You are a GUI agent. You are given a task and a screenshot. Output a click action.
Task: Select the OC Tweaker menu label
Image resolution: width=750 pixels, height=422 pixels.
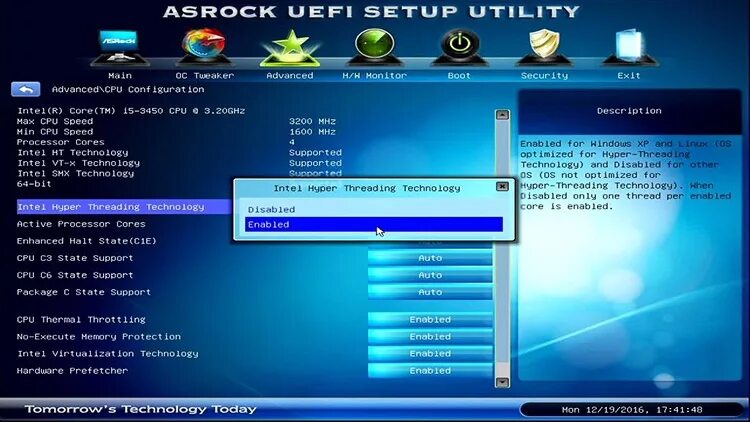coord(204,76)
